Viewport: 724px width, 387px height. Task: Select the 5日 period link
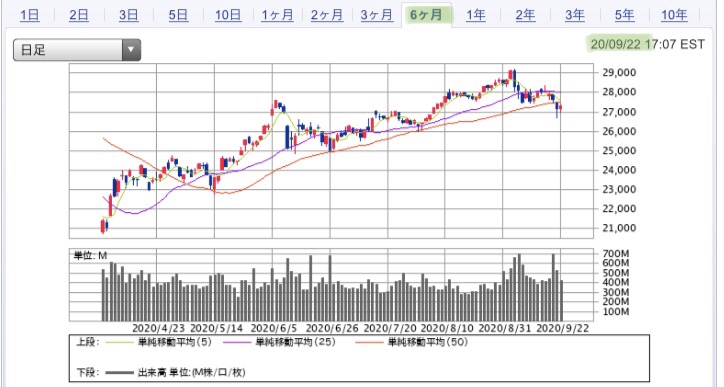pos(178,15)
